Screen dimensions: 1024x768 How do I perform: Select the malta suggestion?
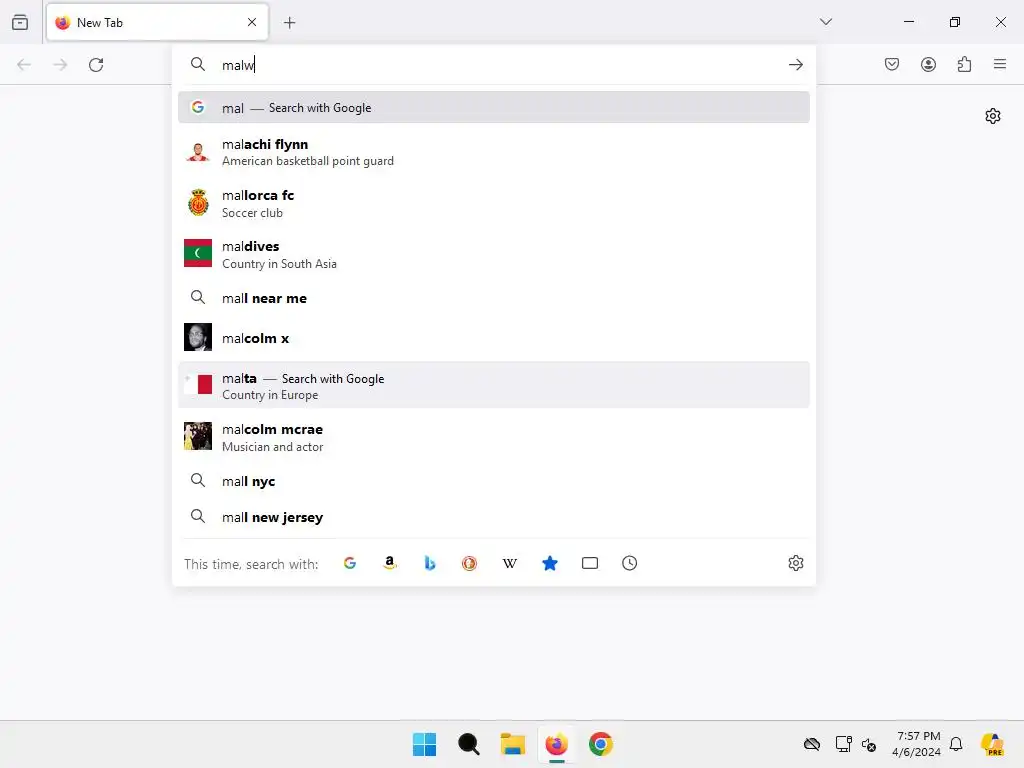[494, 385]
